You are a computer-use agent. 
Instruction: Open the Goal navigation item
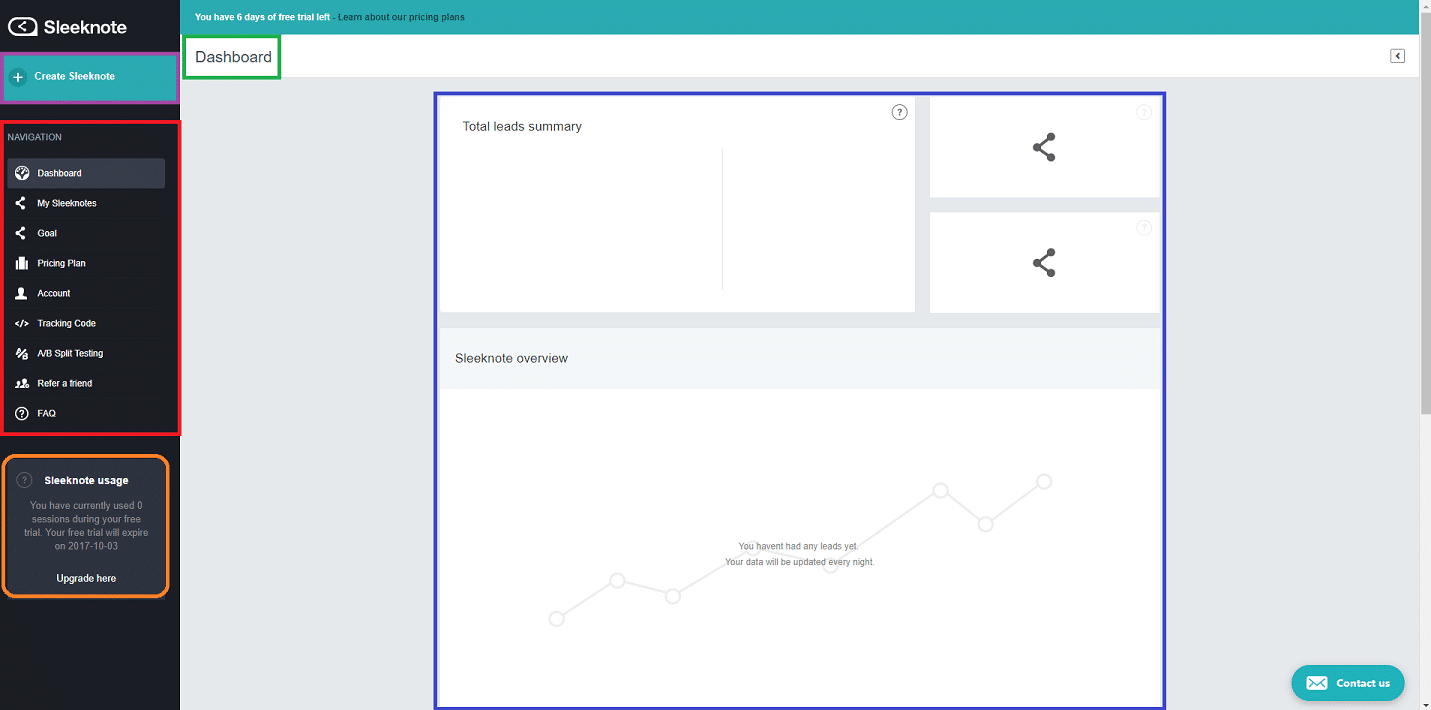coord(86,233)
